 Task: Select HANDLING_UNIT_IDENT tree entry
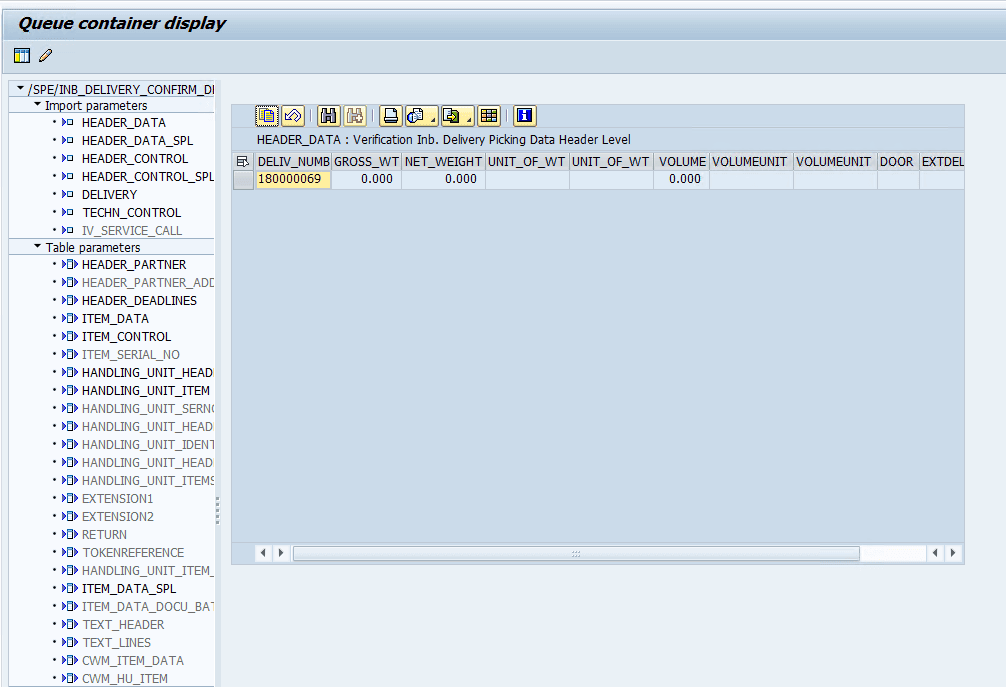coord(148,444)
